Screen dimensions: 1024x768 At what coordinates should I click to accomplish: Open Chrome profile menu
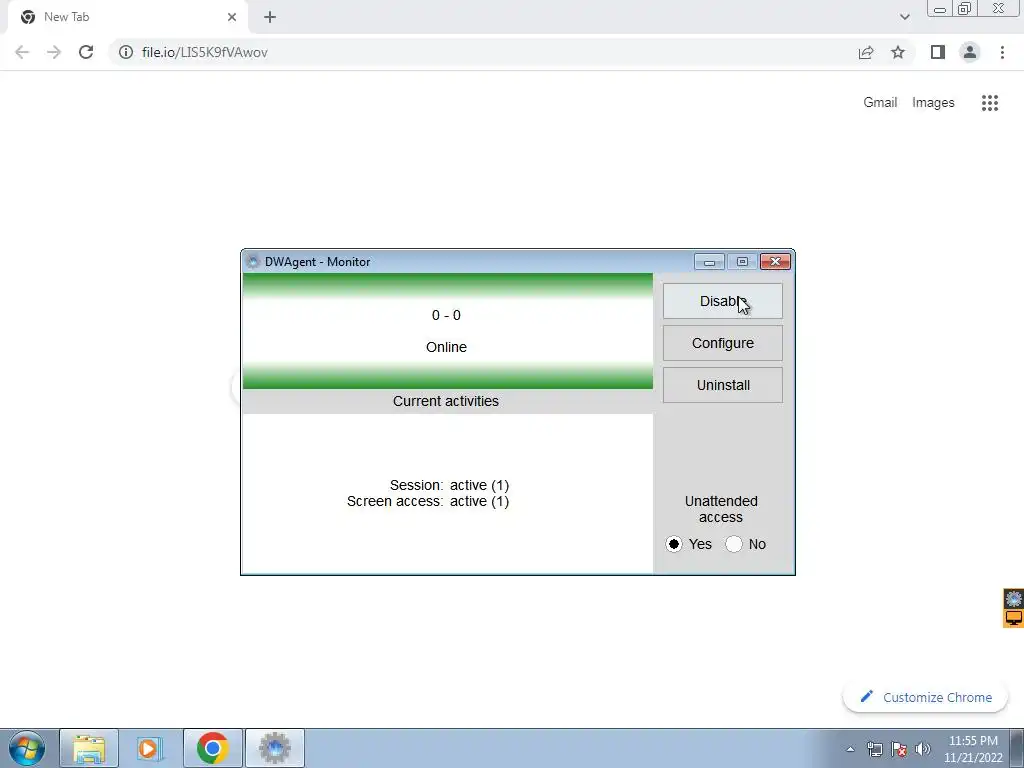tap(970, 52)
